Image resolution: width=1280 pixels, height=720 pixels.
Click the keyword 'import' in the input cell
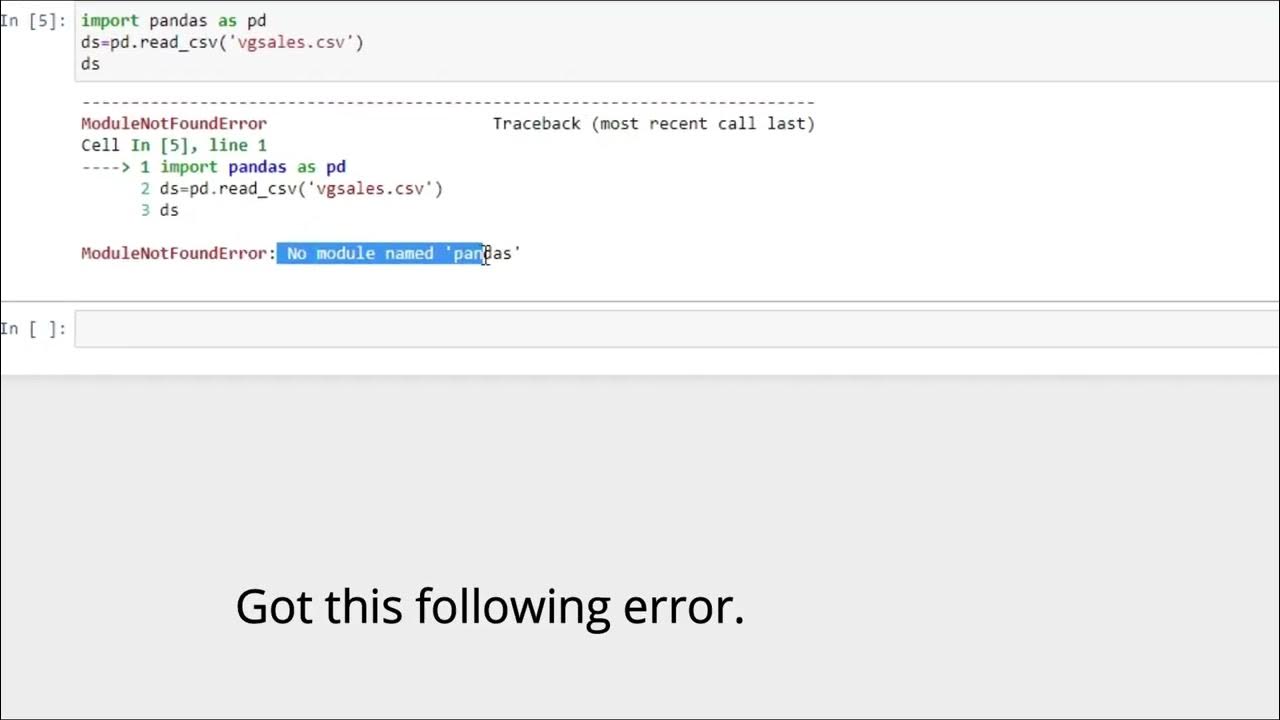click(x=110, y=21)
